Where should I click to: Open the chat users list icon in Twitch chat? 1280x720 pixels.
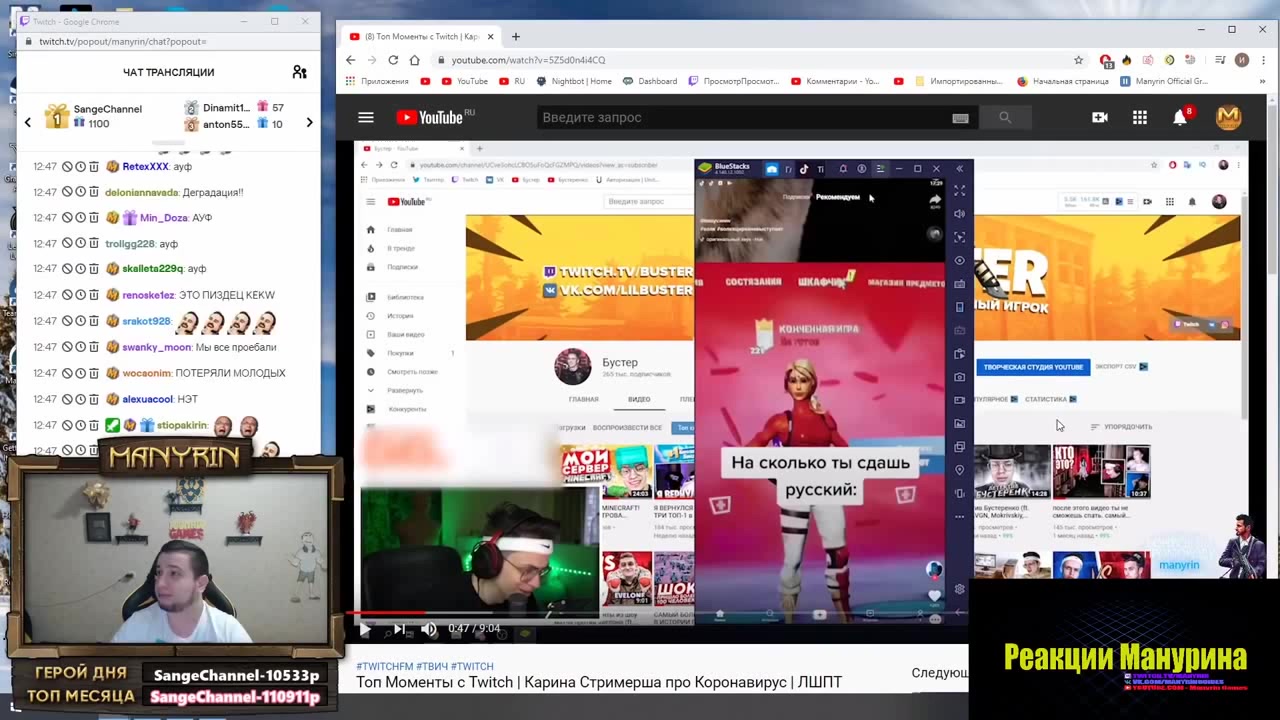tap(299, 72)
